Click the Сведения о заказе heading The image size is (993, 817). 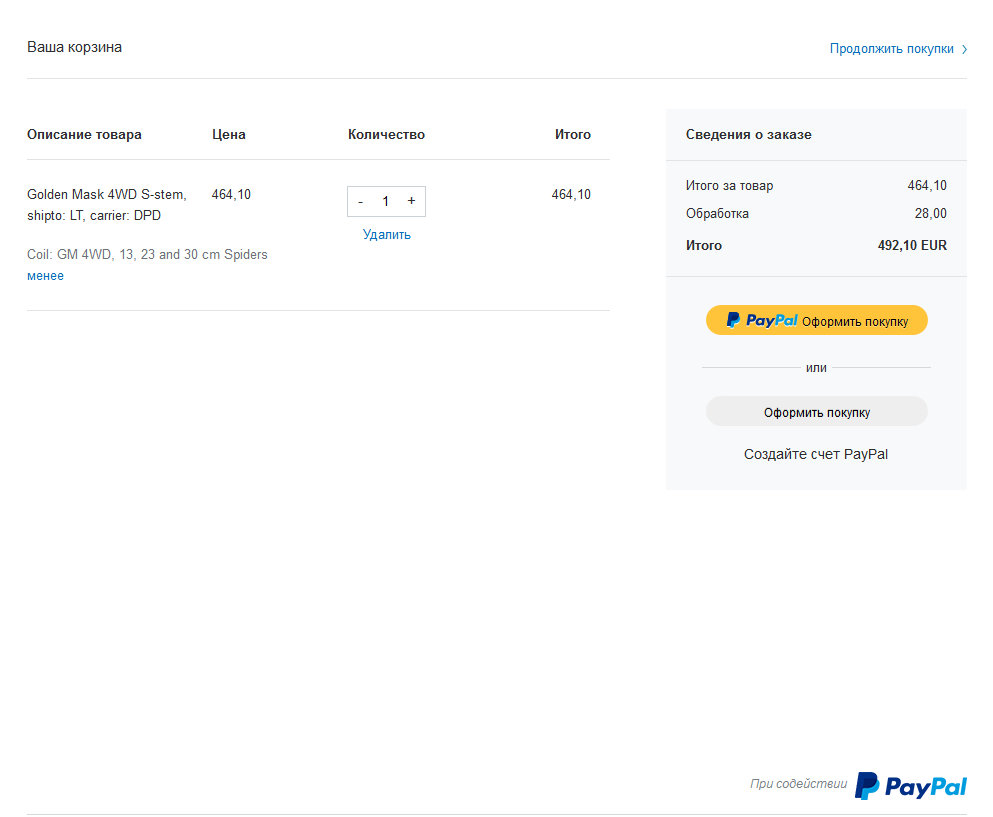(x=748, y=135)
